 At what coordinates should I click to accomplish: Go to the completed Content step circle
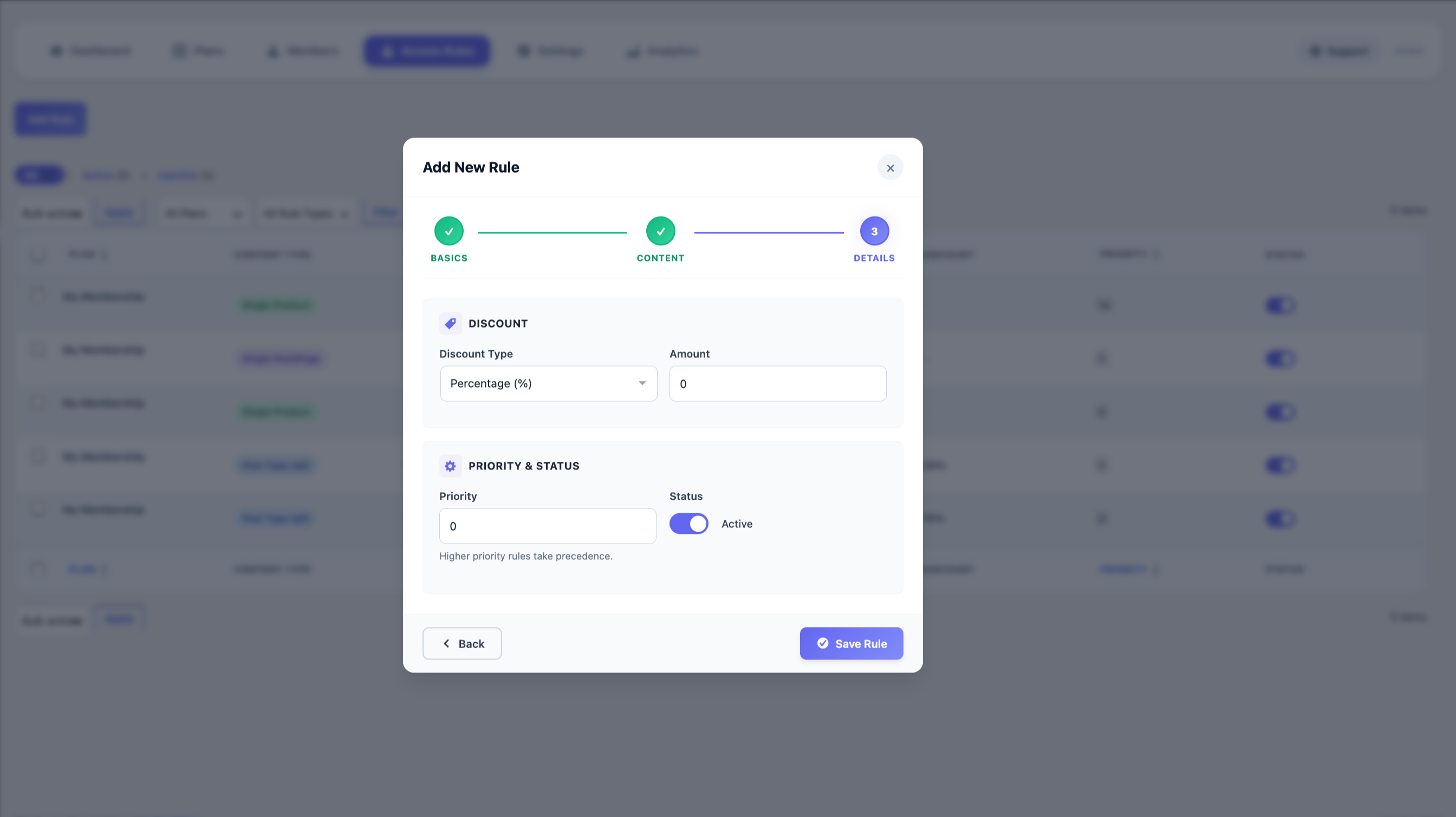(660, 231)
